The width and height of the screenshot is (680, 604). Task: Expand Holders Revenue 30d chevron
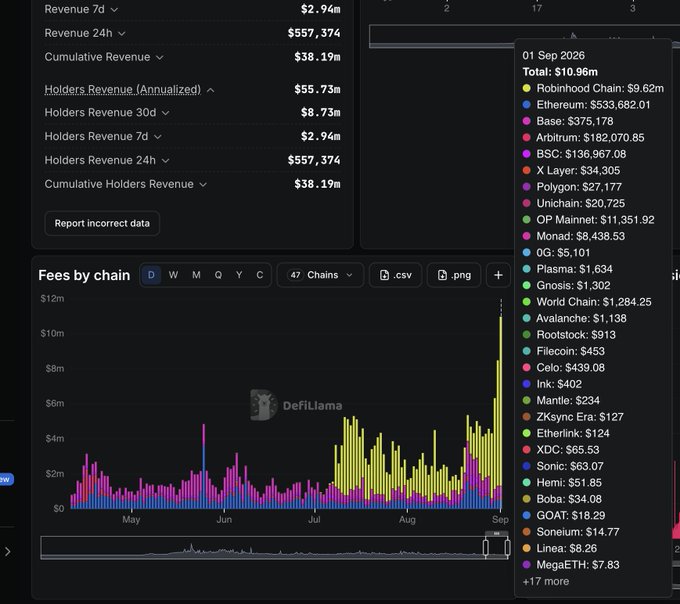coord(166,113)
